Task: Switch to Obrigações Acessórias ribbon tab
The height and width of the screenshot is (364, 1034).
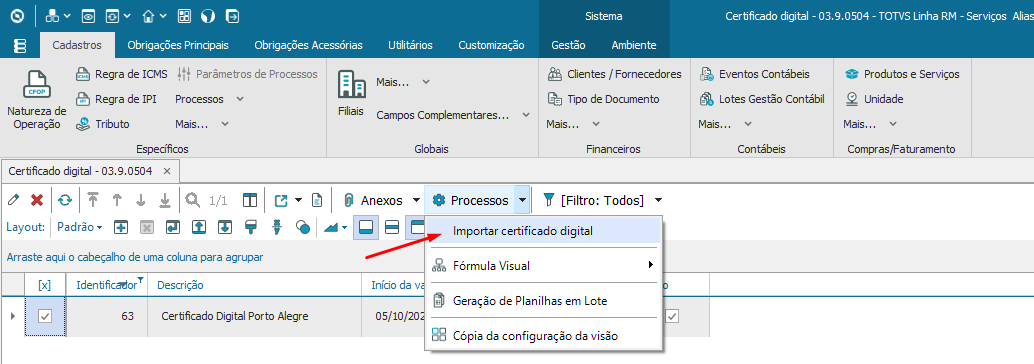Action: pos(309,46)
